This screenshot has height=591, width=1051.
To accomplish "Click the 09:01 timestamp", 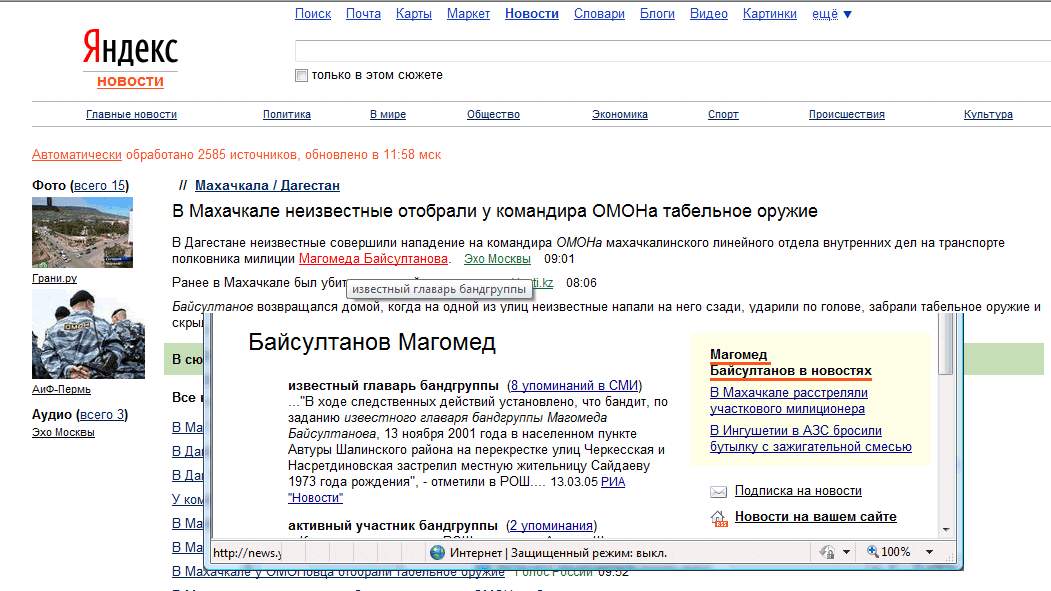I will point(559,259).
